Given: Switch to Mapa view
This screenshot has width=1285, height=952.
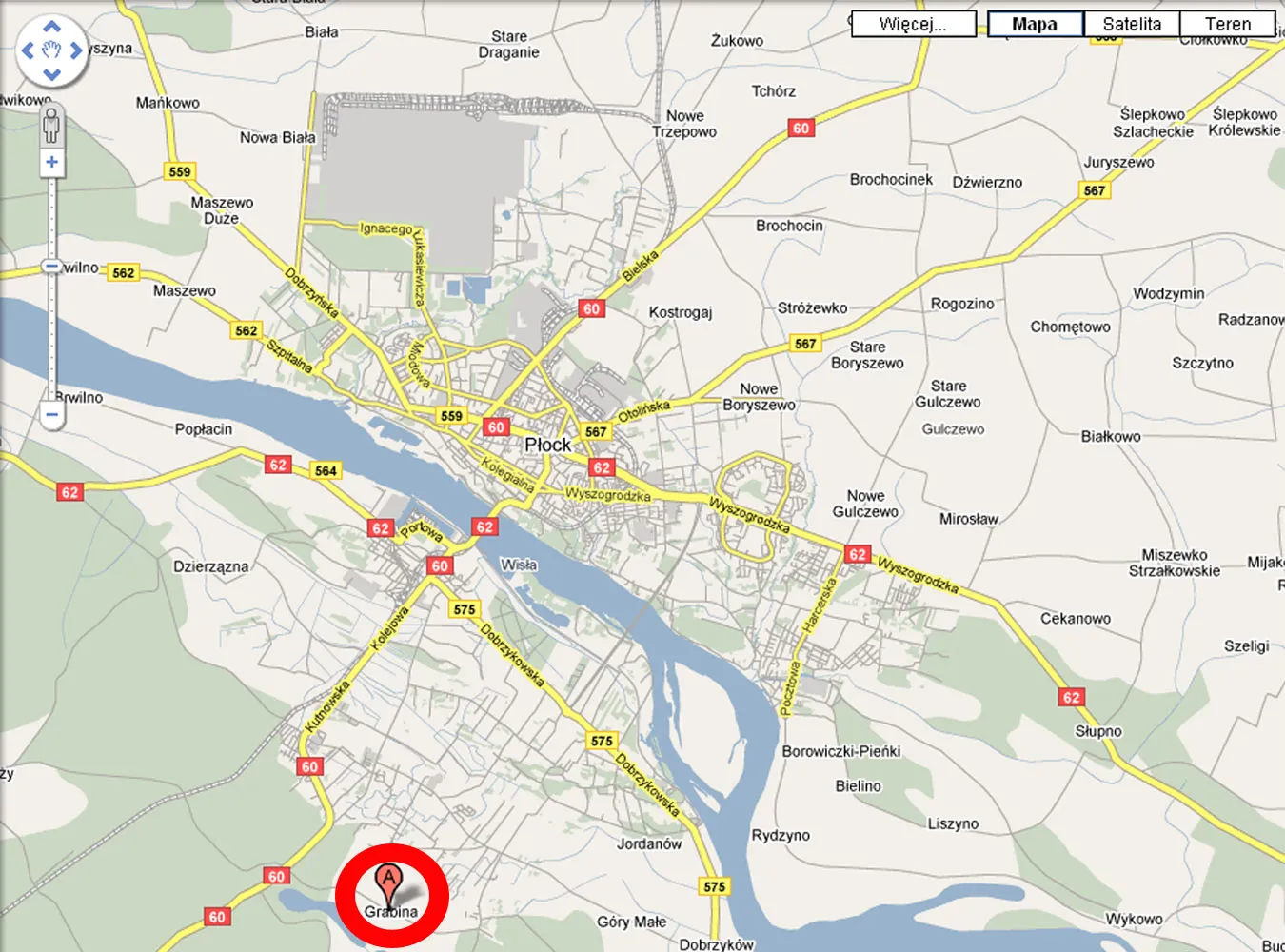Looking at the screenshot, I should tap(1036, 25).
